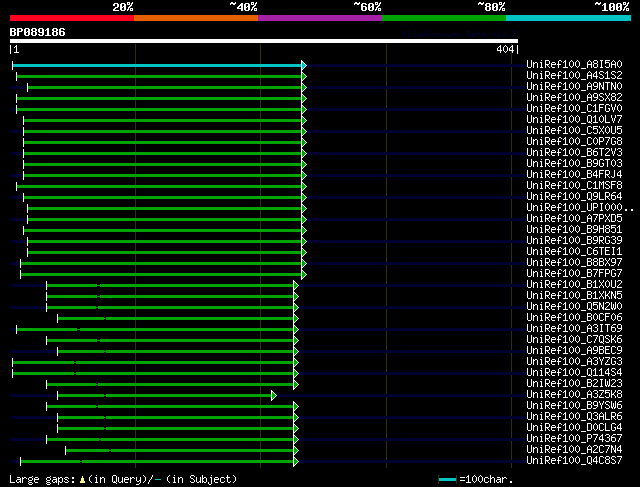The image size is (640, 487).
Task: Select hit label UniRef100_B8BX97
Action: pos(574,262)
